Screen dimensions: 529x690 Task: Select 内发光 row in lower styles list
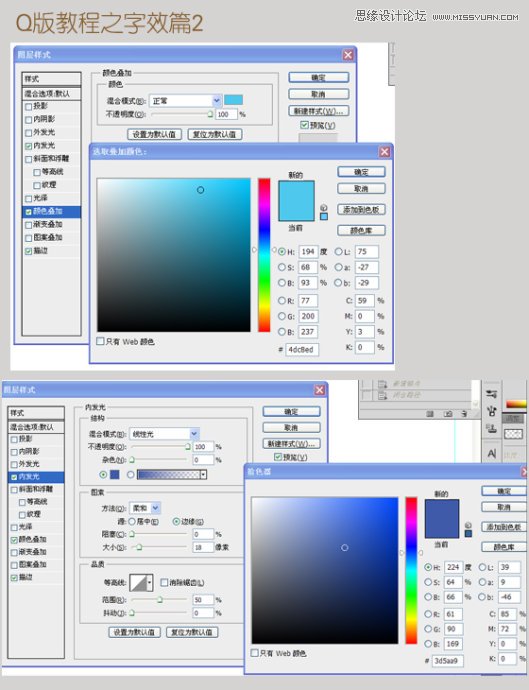point(36,477)
